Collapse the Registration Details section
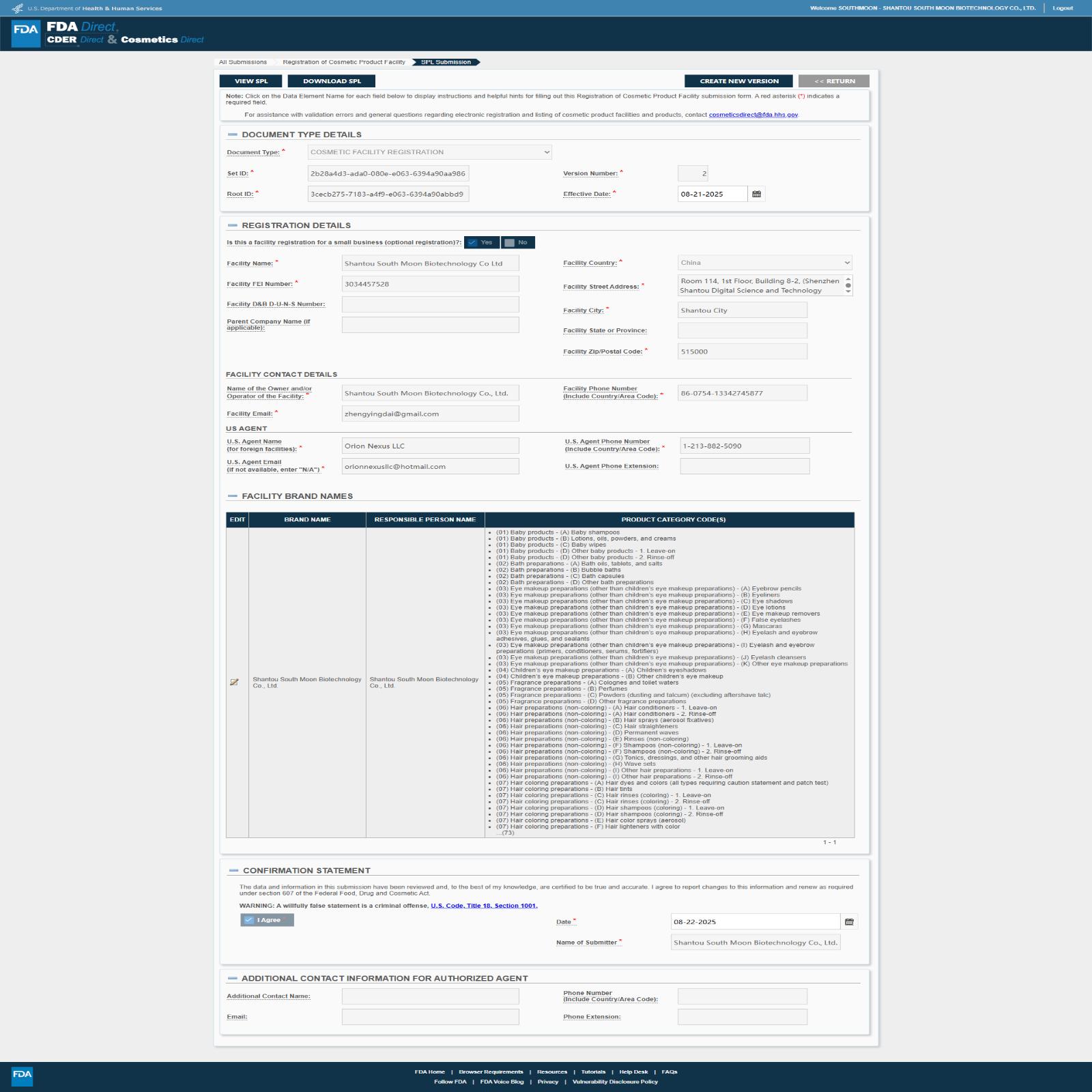 click(x=233, y=225)
